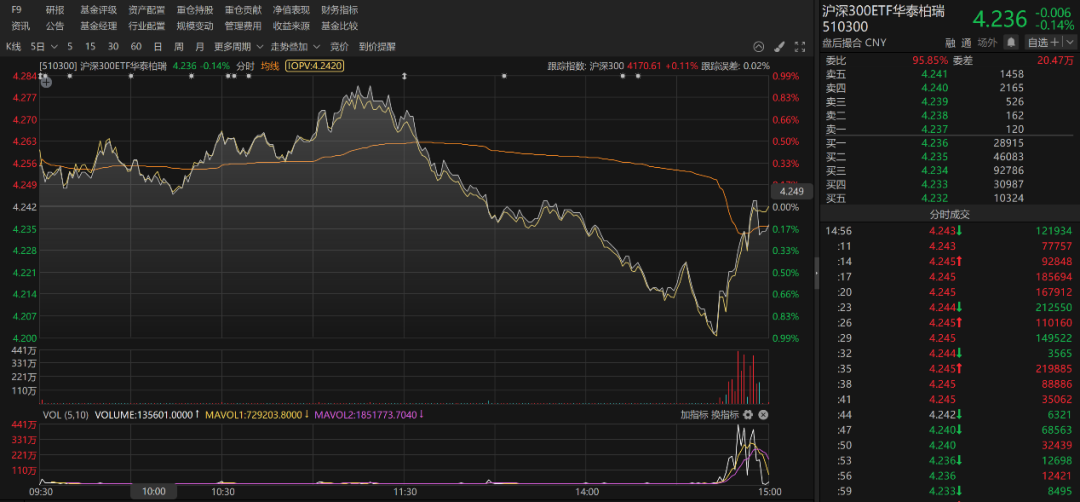Toggle the IOPV:4.2420 overlay badge

coord(313,66)
